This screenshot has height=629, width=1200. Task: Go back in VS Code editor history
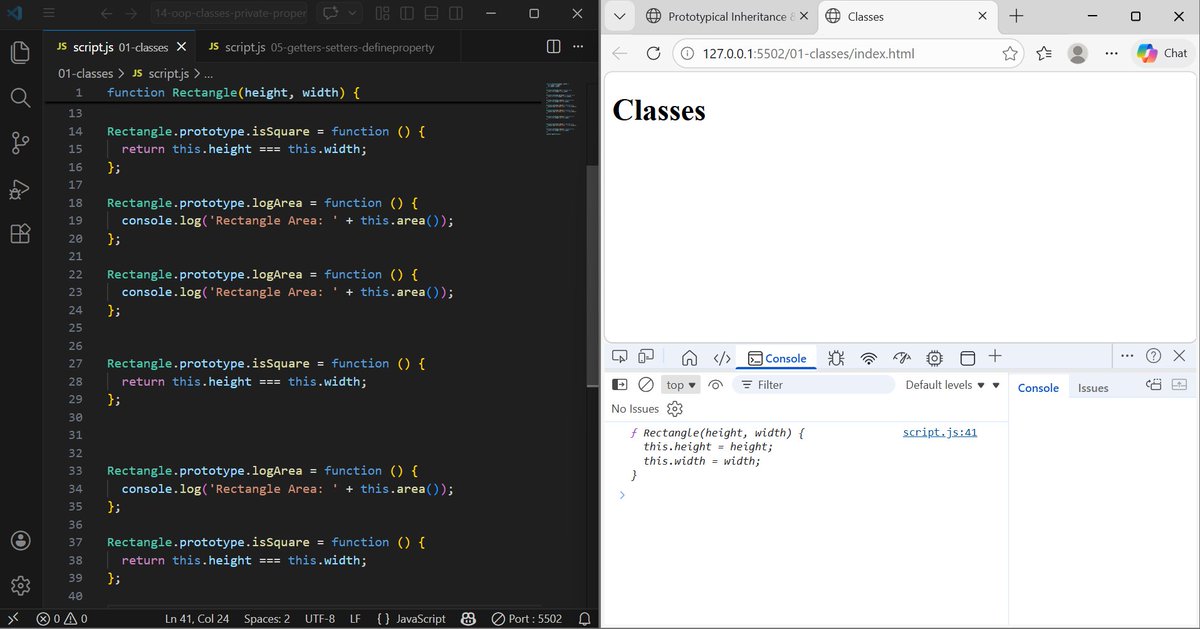tap(106, 14)
